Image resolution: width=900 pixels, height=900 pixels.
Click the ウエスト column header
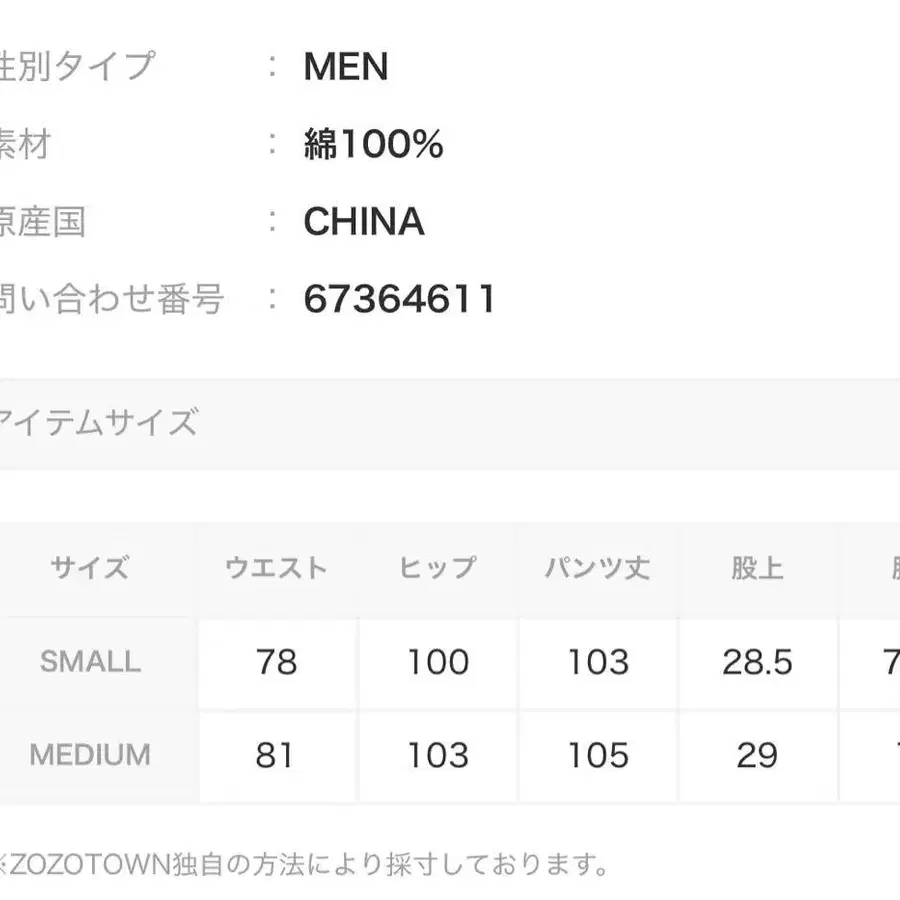[276, 569]
